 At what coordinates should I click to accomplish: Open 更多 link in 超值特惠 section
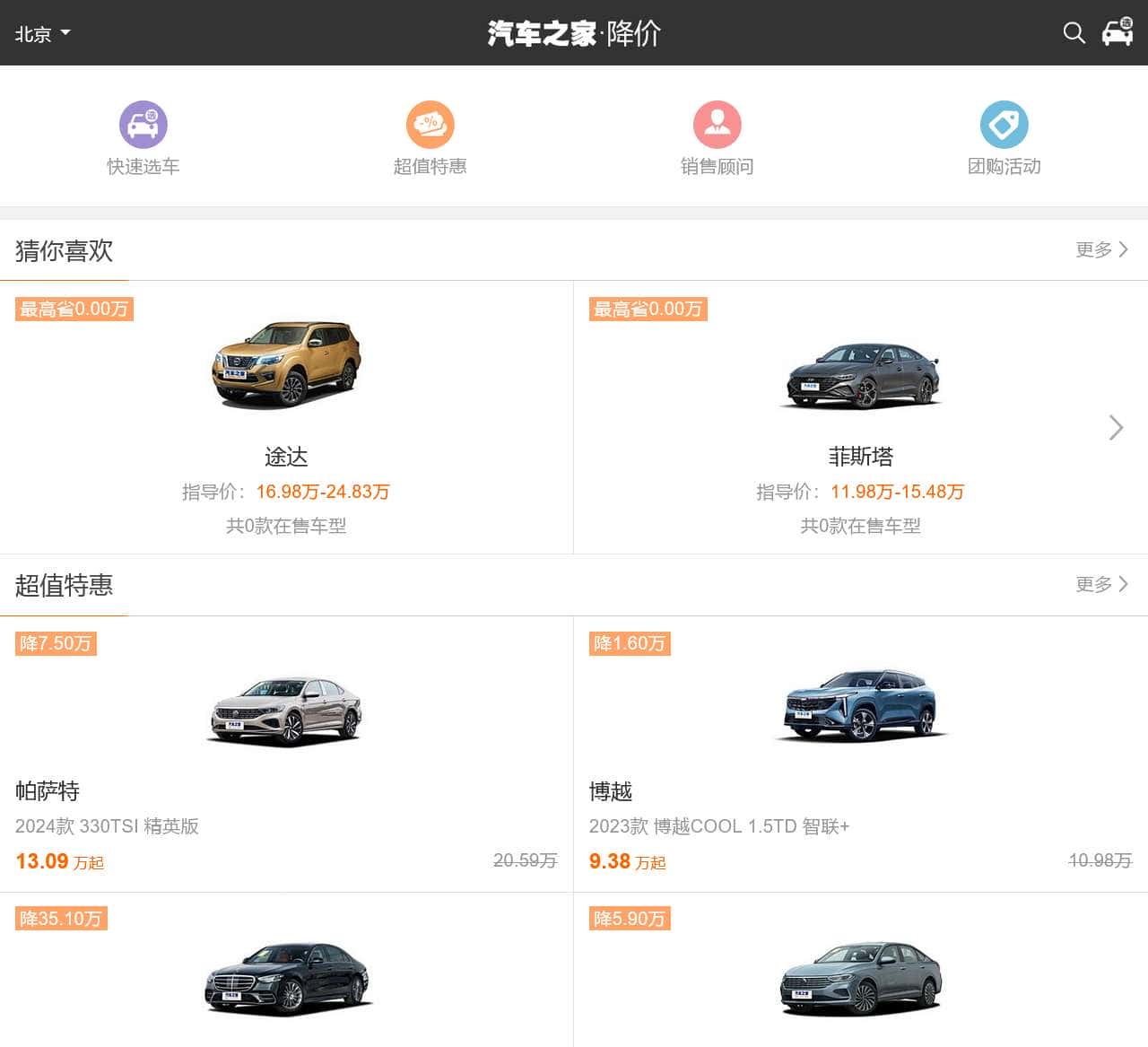(x=1102, y=584)
